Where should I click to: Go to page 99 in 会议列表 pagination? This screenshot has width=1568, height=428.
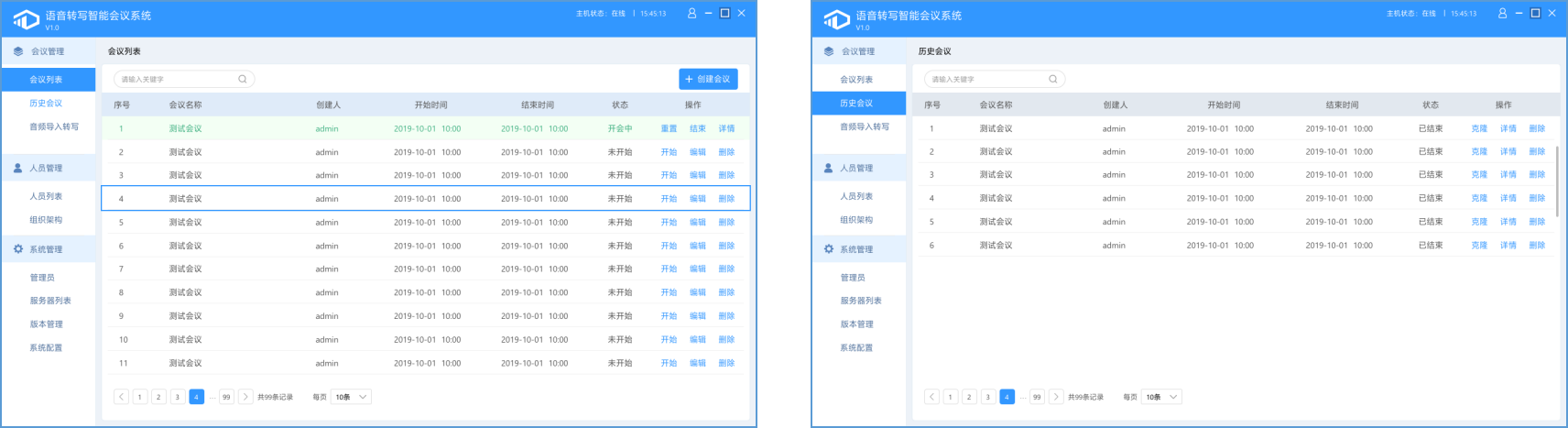click(x=226, y=397)
